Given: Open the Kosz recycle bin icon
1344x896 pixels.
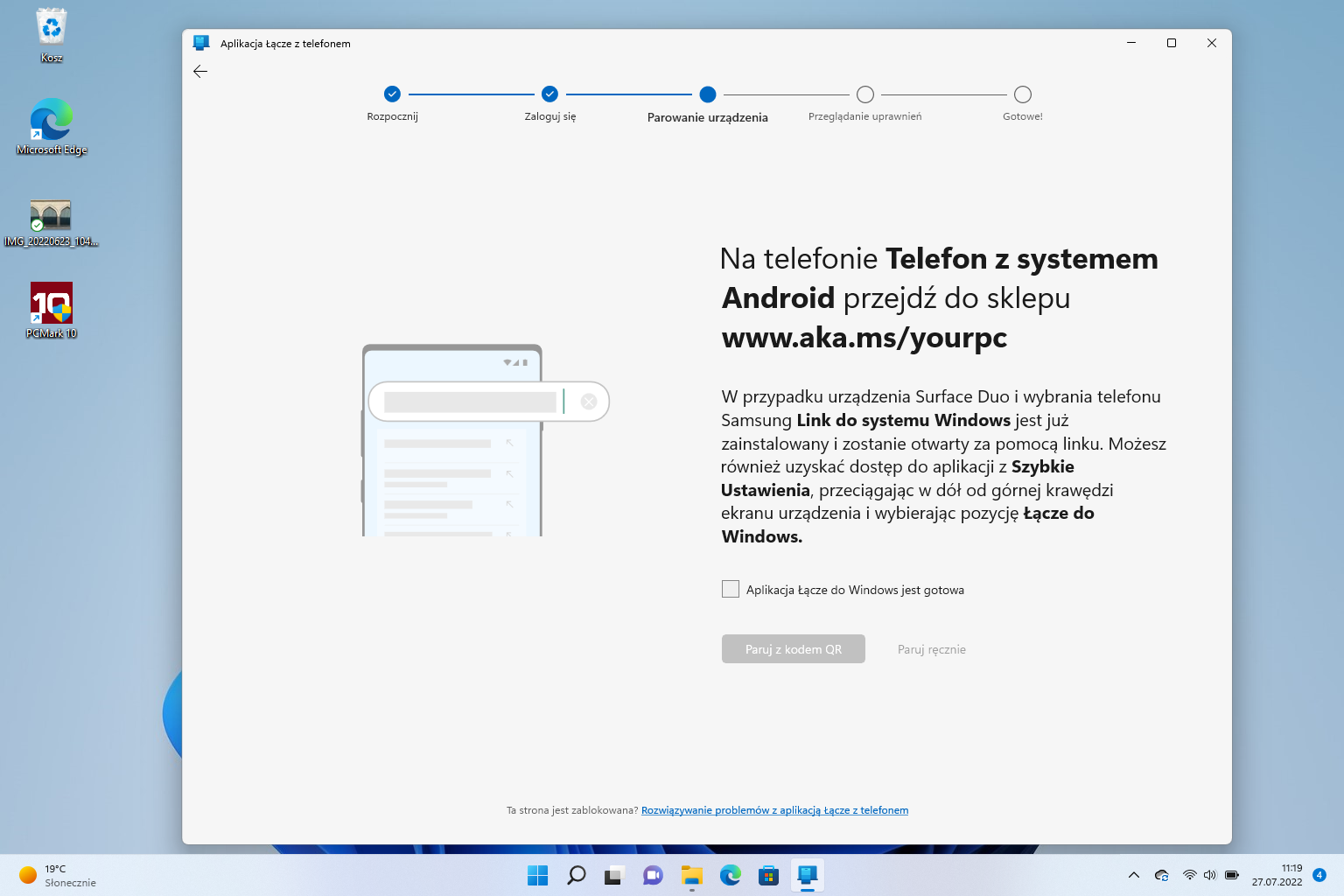Looking at the screenshot, I should pos(52,28).
